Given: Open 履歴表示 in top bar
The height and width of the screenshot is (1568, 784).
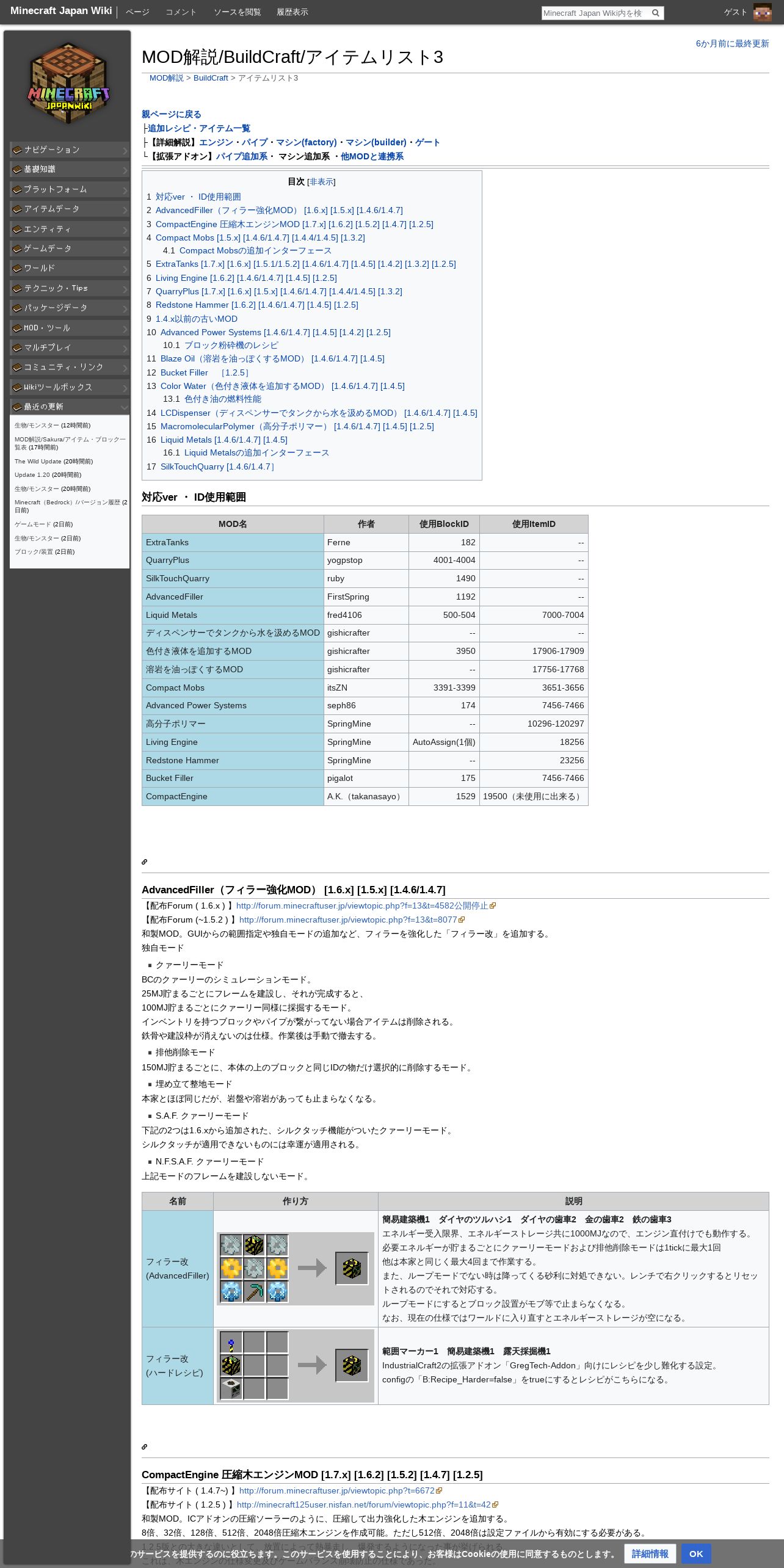Looking at the screenshot, I should click(292, 12).
